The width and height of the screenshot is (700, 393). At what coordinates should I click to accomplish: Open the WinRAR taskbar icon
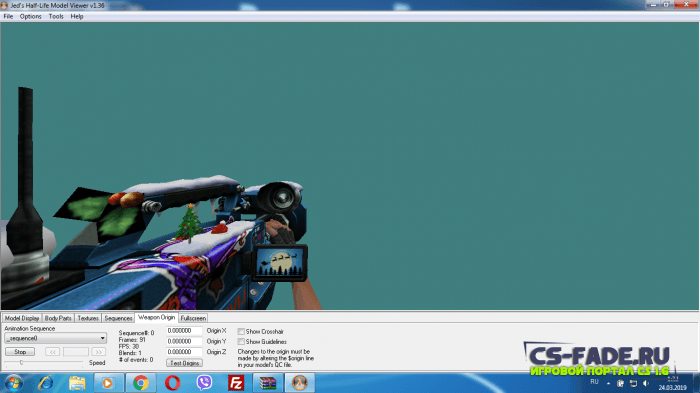268,383
